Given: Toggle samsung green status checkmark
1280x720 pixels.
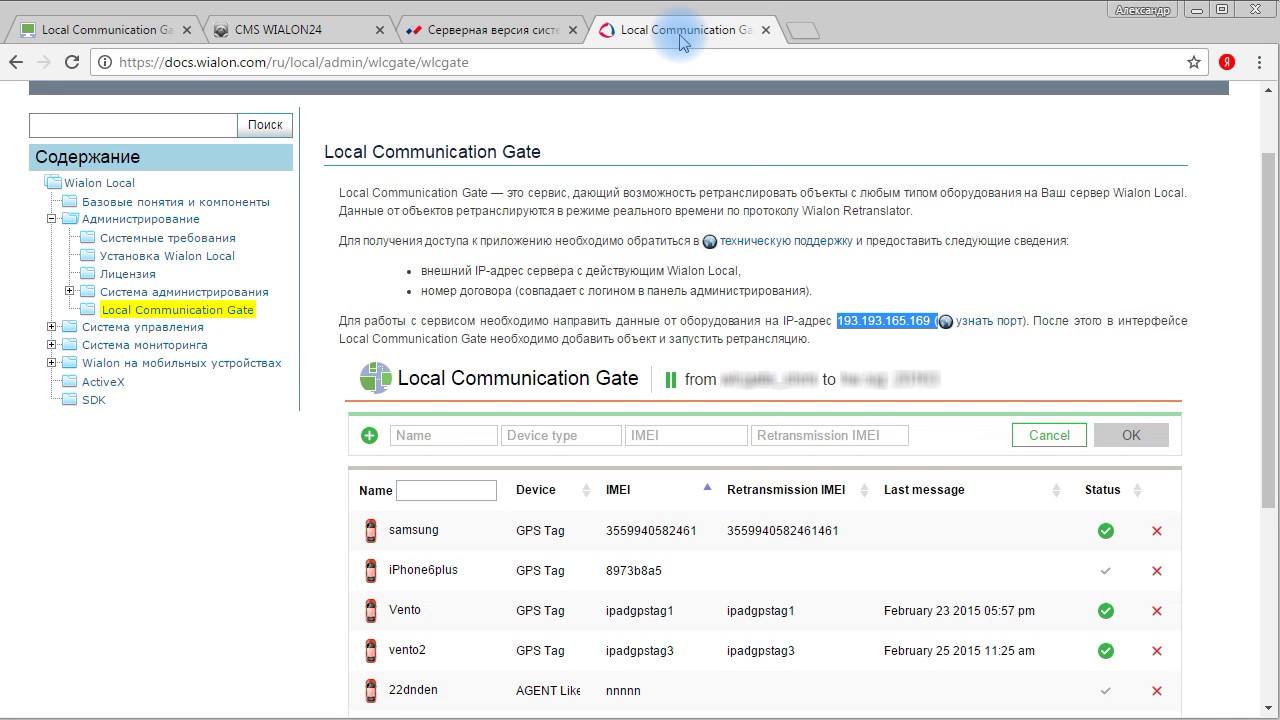Looking at the screenshot, I should point(1106,531).
